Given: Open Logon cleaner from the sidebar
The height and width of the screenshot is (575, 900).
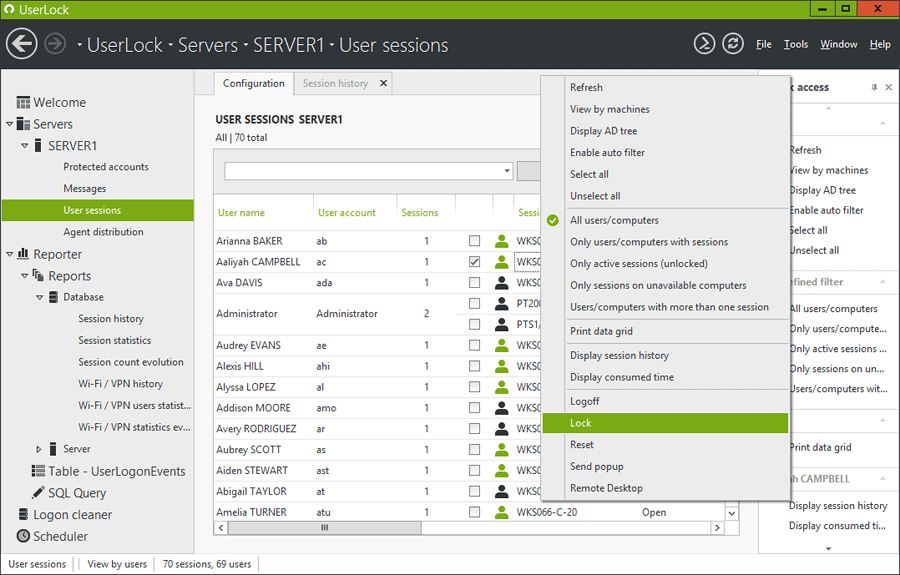Looking at the screenshot, I should (x=72, y=515).
